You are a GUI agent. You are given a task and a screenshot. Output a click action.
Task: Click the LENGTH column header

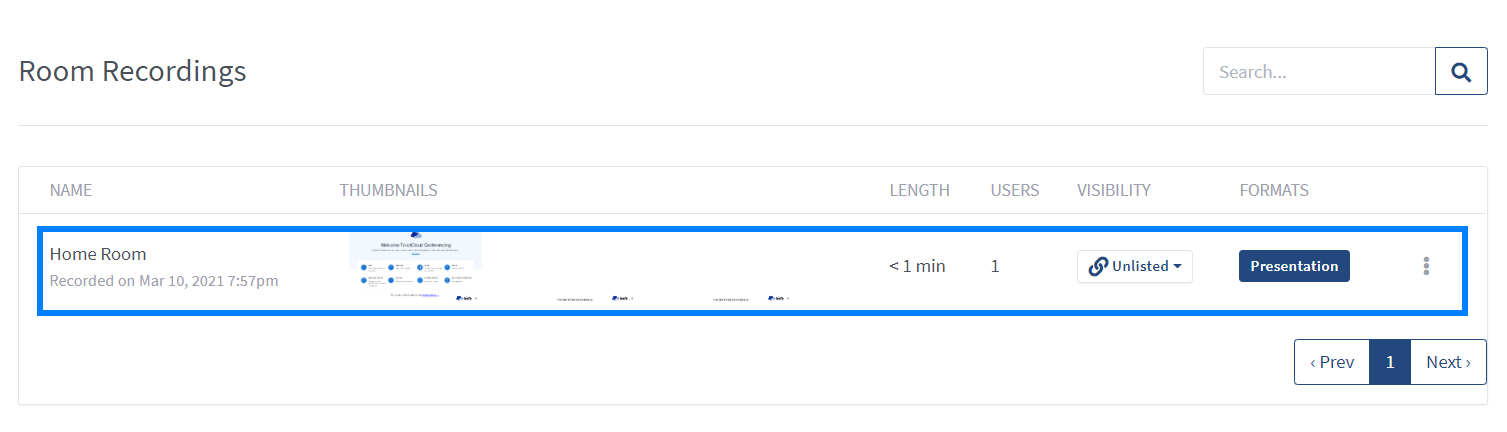[920, 190]
